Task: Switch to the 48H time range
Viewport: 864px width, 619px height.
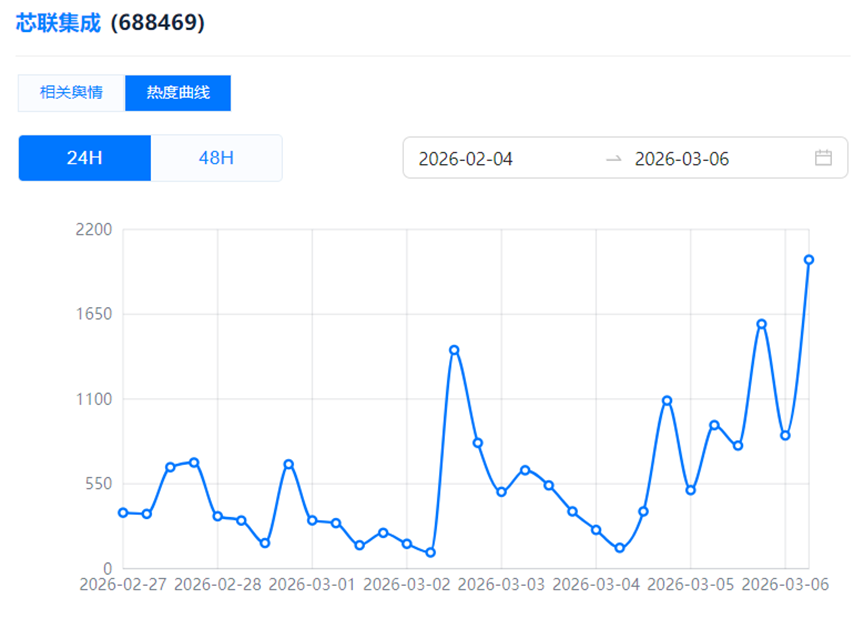Action: (216, 158)
